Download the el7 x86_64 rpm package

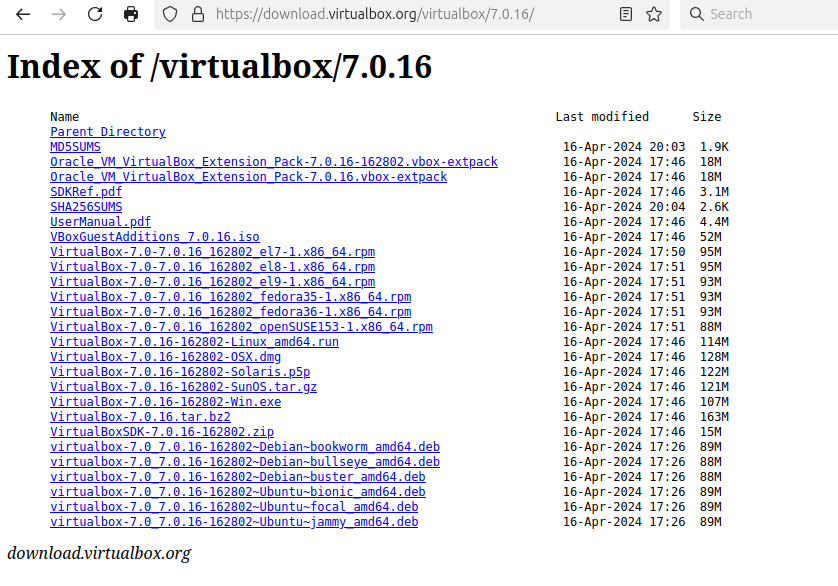pyautogui.click(x=213, y=251)
